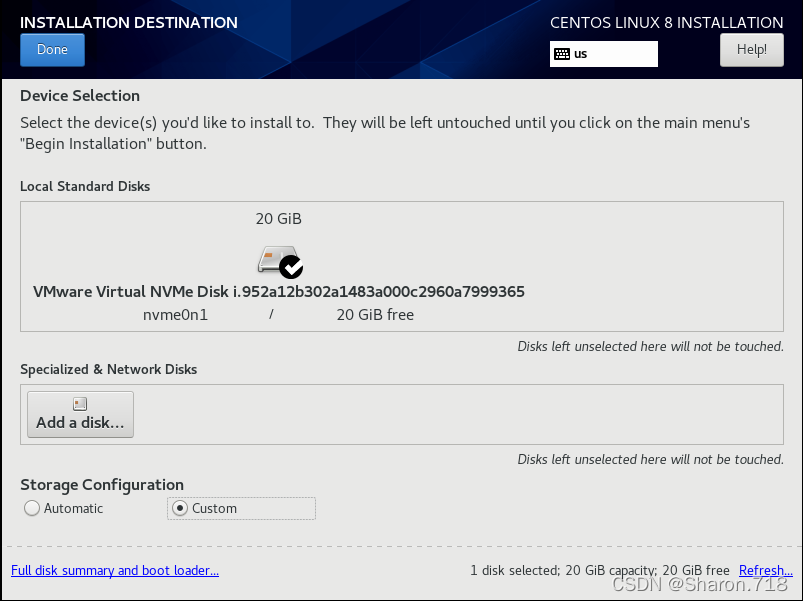This screenshot has width=803, height=601.
Task: Click the 20 GiB free text under disk
Action: pos(375,314)
